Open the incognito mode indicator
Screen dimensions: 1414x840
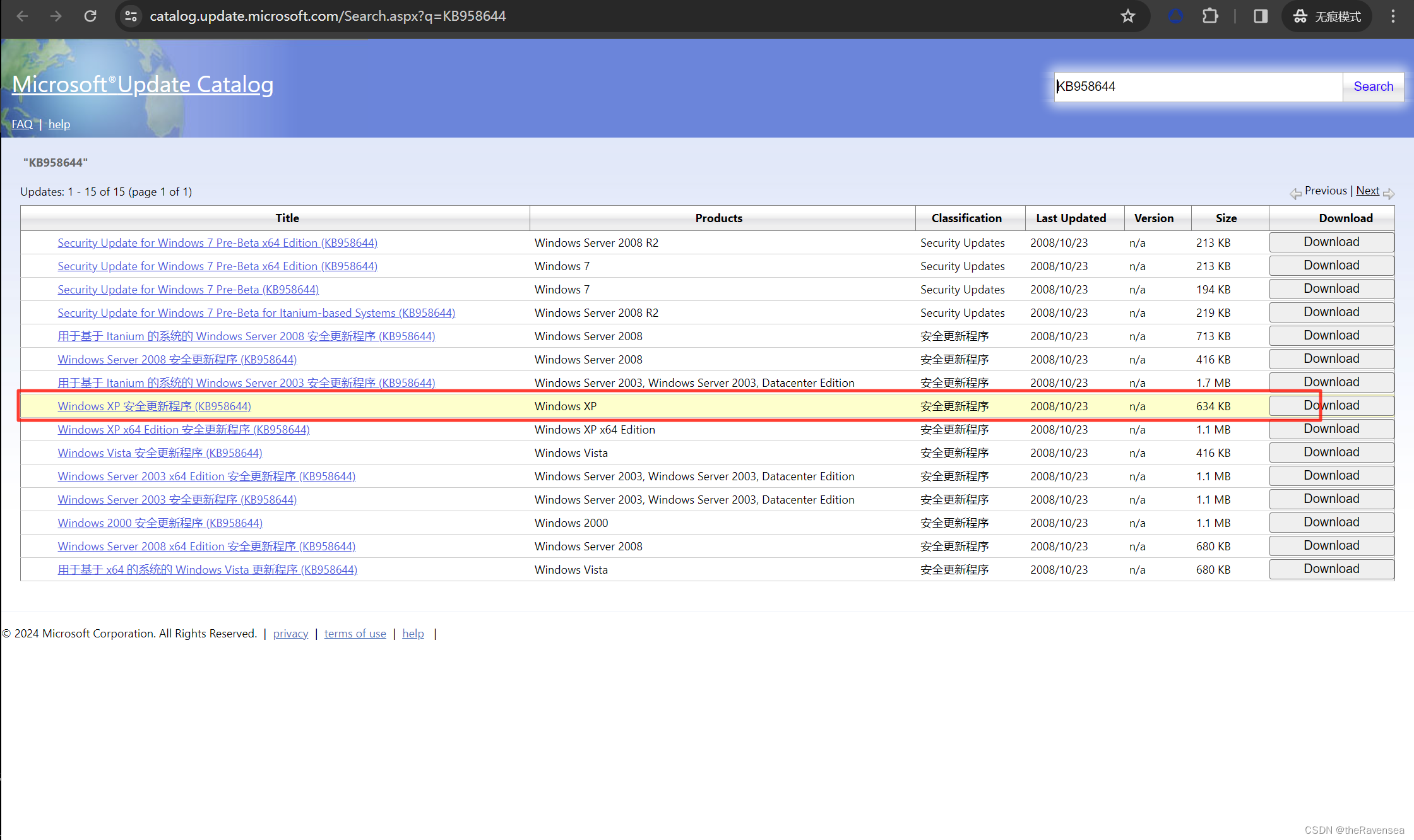1327,16
